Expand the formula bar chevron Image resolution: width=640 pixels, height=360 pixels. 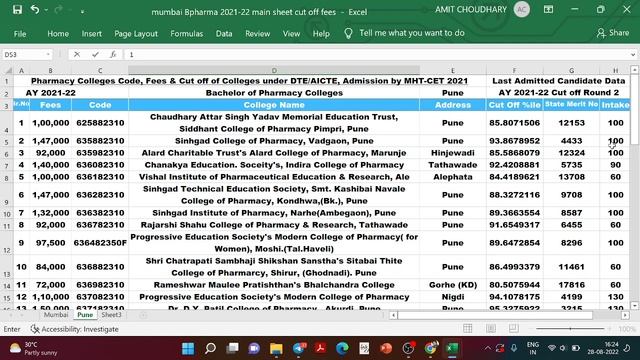[633, 55]
